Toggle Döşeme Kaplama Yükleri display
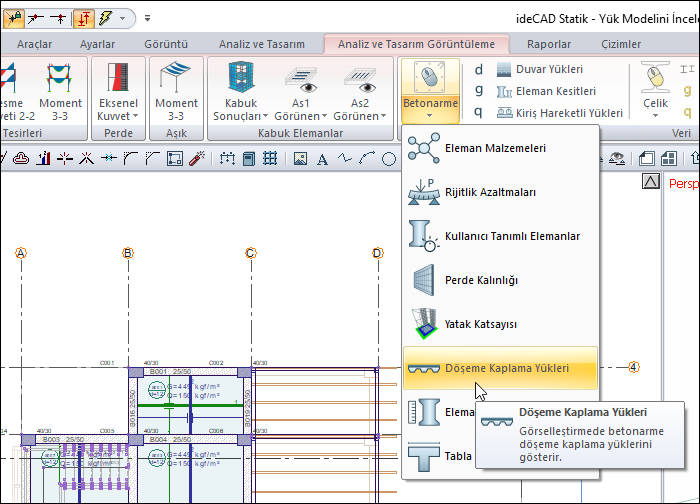 click(x=498, y=368)
